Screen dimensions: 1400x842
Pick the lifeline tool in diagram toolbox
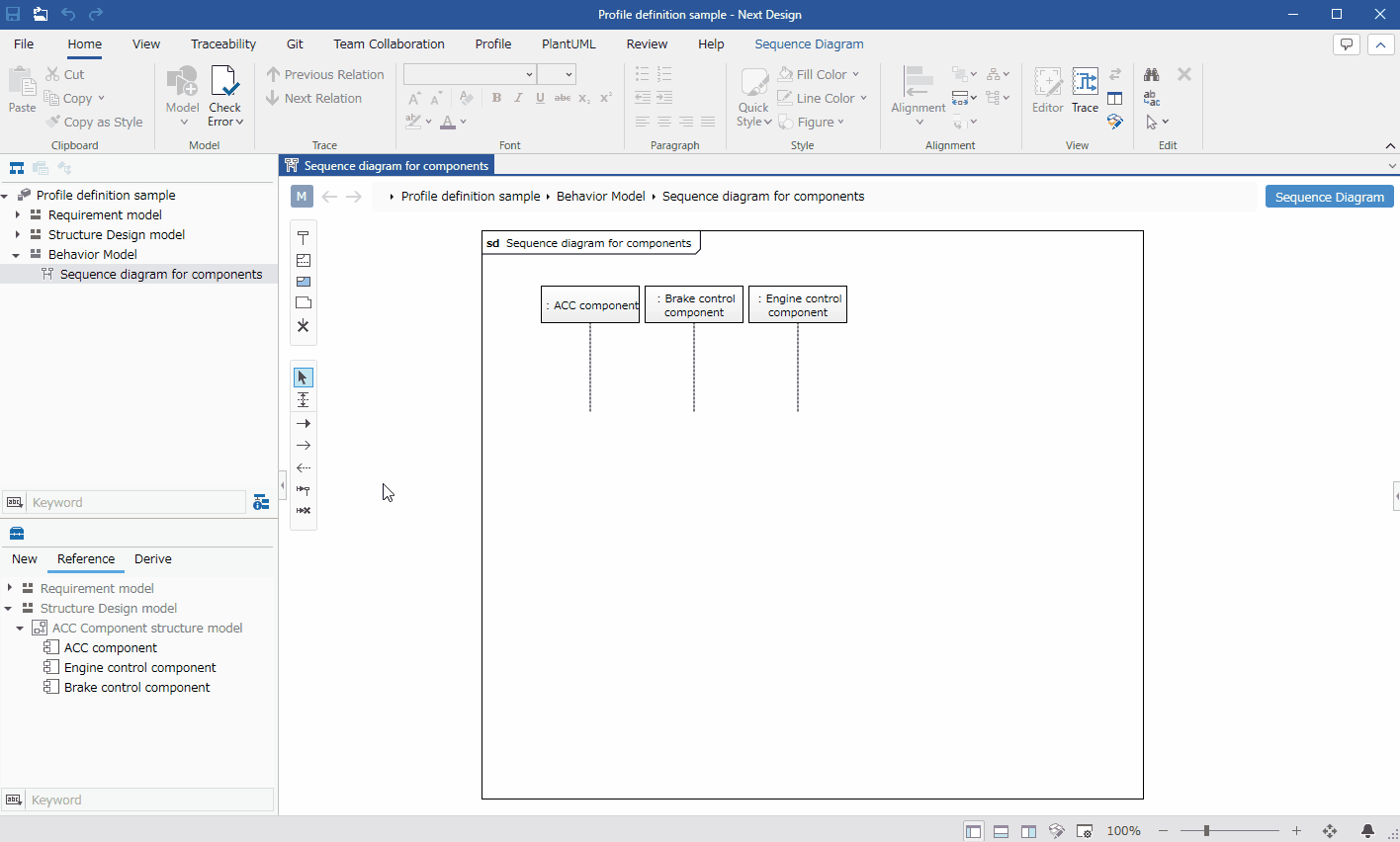point(304,238)
